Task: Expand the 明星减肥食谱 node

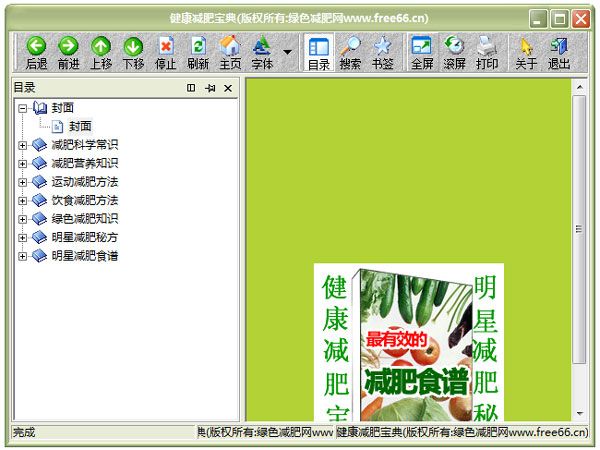Action: coord(23,256)
